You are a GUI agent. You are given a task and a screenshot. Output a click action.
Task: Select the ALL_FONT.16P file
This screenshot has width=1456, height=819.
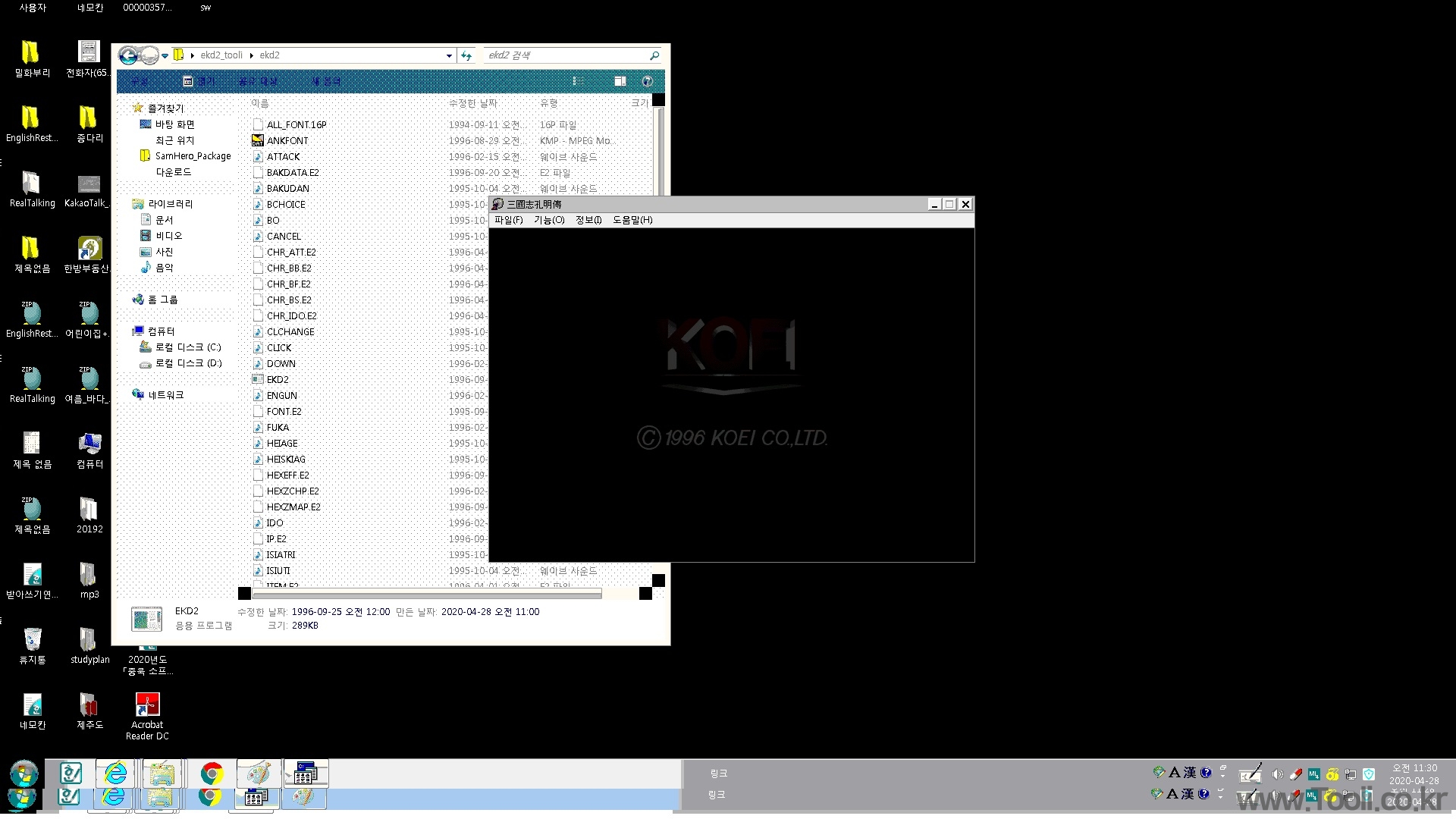click(297, 125)
